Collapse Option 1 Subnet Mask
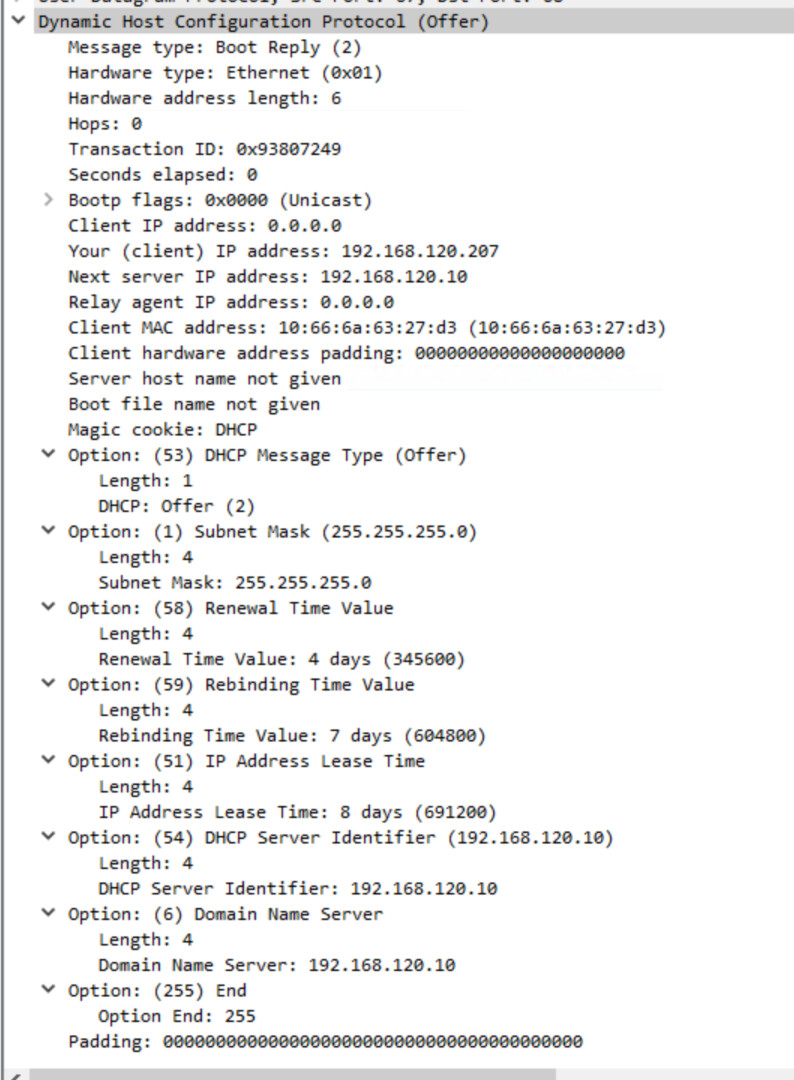Viewport: 794px width, 1080px height. 48,531
